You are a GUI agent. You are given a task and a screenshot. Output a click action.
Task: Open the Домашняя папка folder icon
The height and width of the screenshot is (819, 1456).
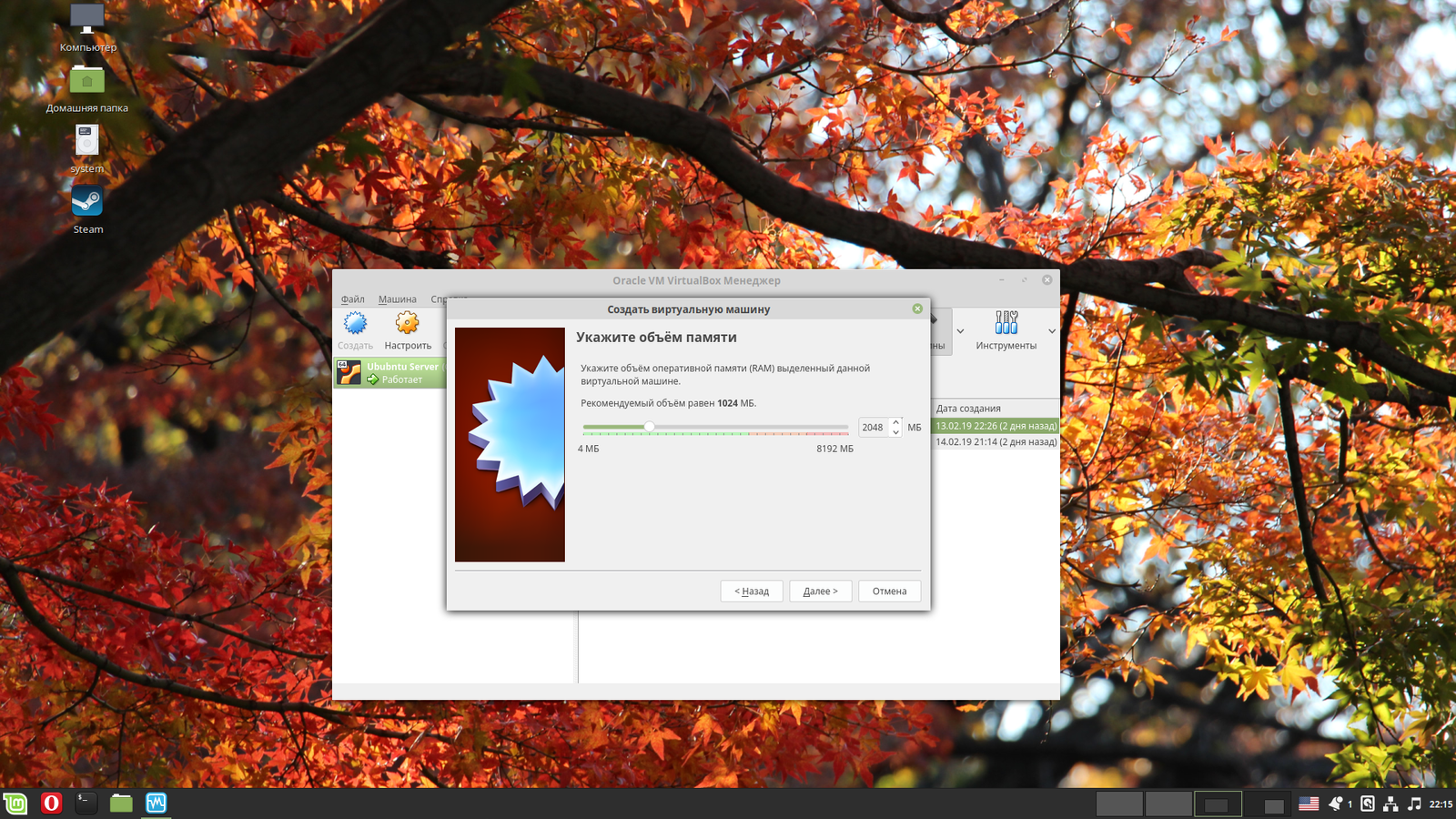(x=87, y=79)
